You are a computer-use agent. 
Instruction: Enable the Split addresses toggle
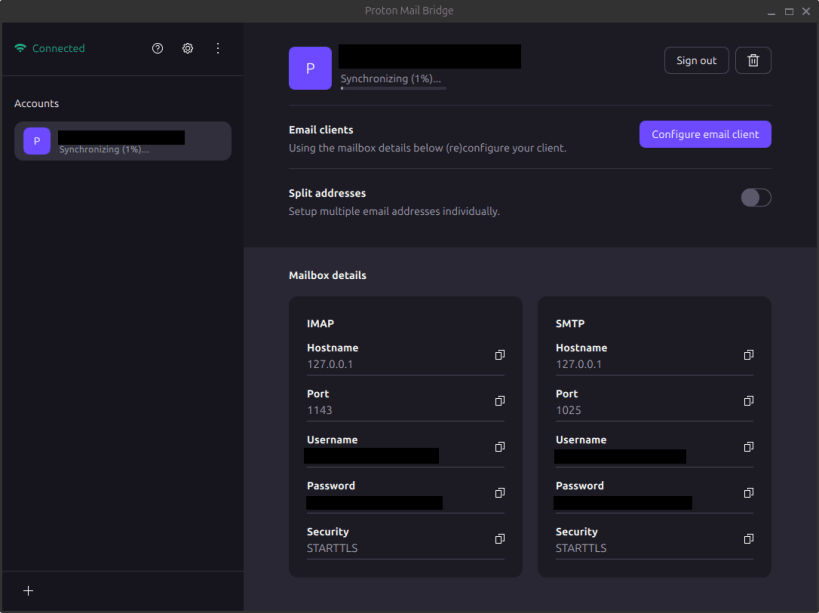coord(756,197)
